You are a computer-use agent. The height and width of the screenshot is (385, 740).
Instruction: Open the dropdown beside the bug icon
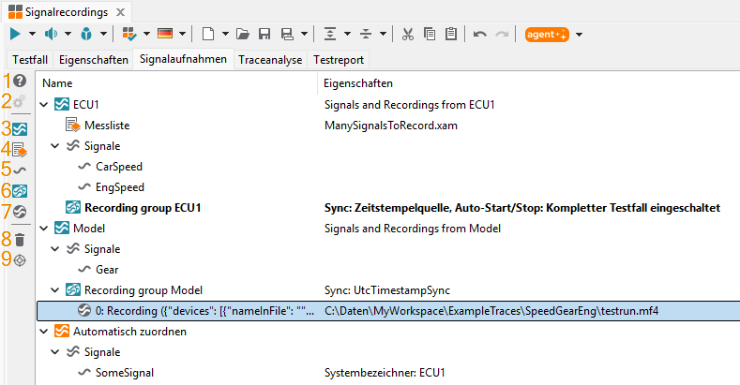(x=103, y=34)
